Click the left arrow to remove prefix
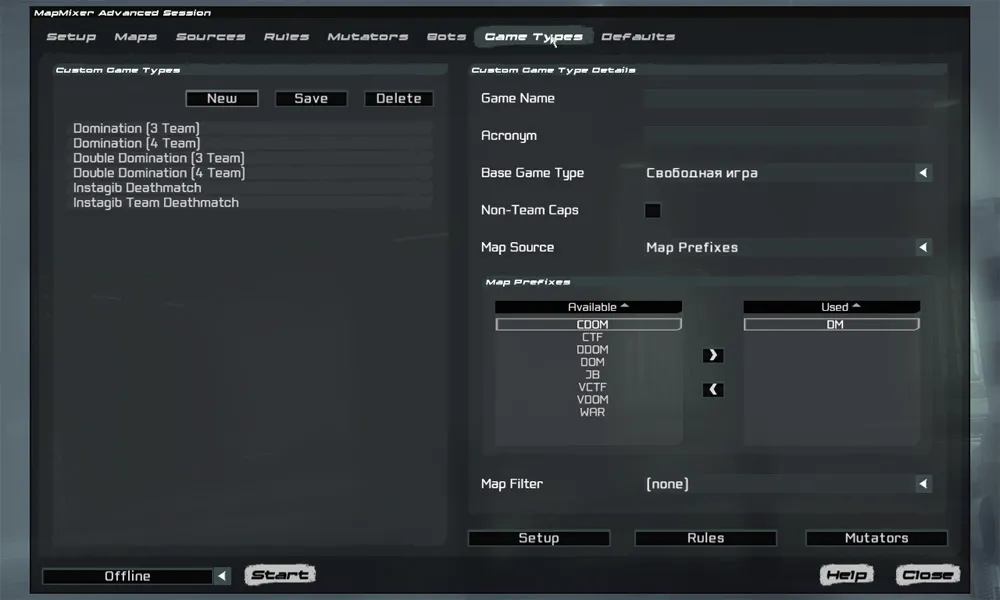 pyautogui.click(x=713, y=390)
